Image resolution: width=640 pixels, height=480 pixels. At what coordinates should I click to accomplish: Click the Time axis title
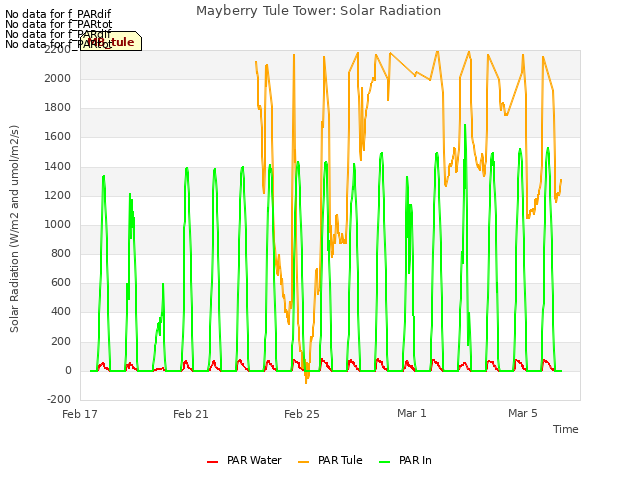click(566, 429)
